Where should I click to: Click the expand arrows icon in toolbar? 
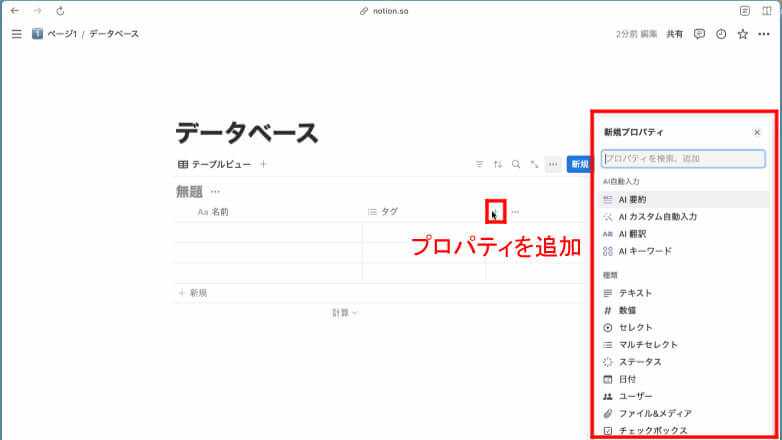coord(534,164)
